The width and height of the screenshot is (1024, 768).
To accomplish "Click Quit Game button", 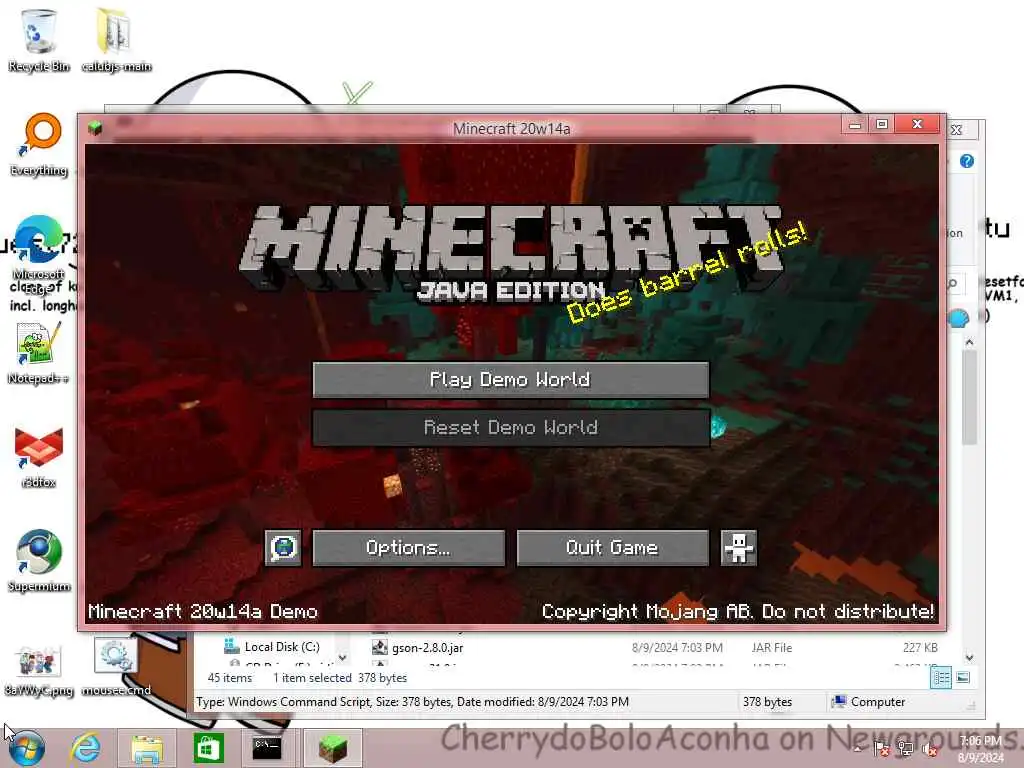I will (x=613, y=547).
